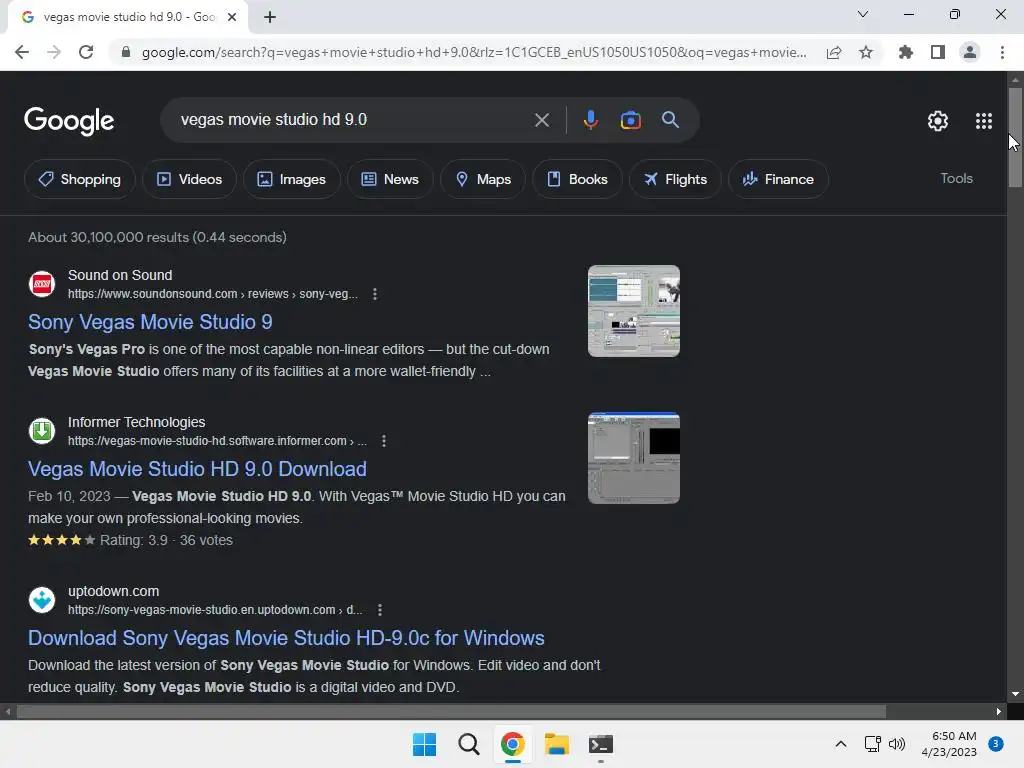
Task: Show hidden system tray icons
Action: tap(840, 744)
